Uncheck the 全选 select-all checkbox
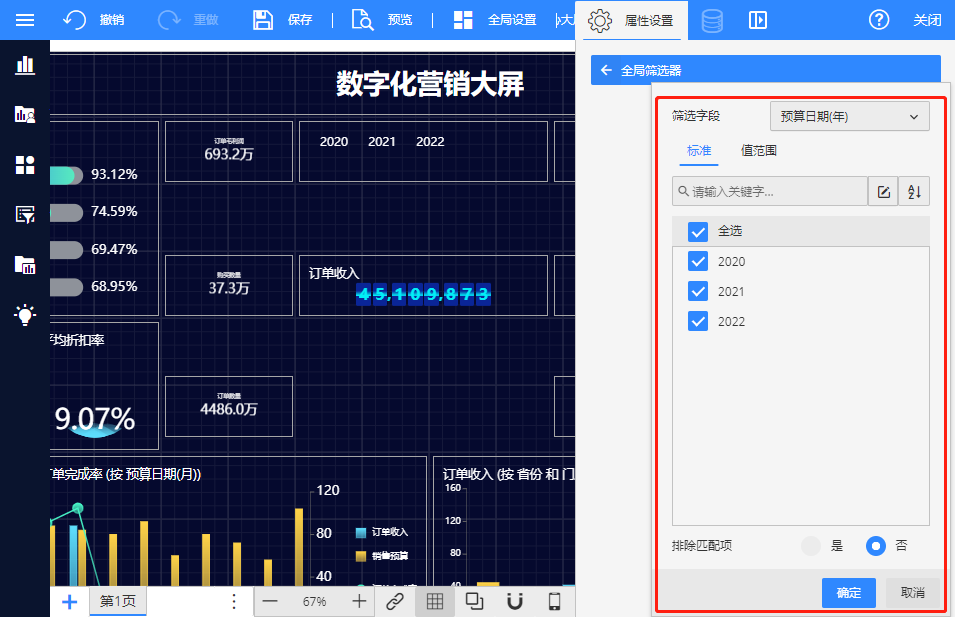 point(699,231)
